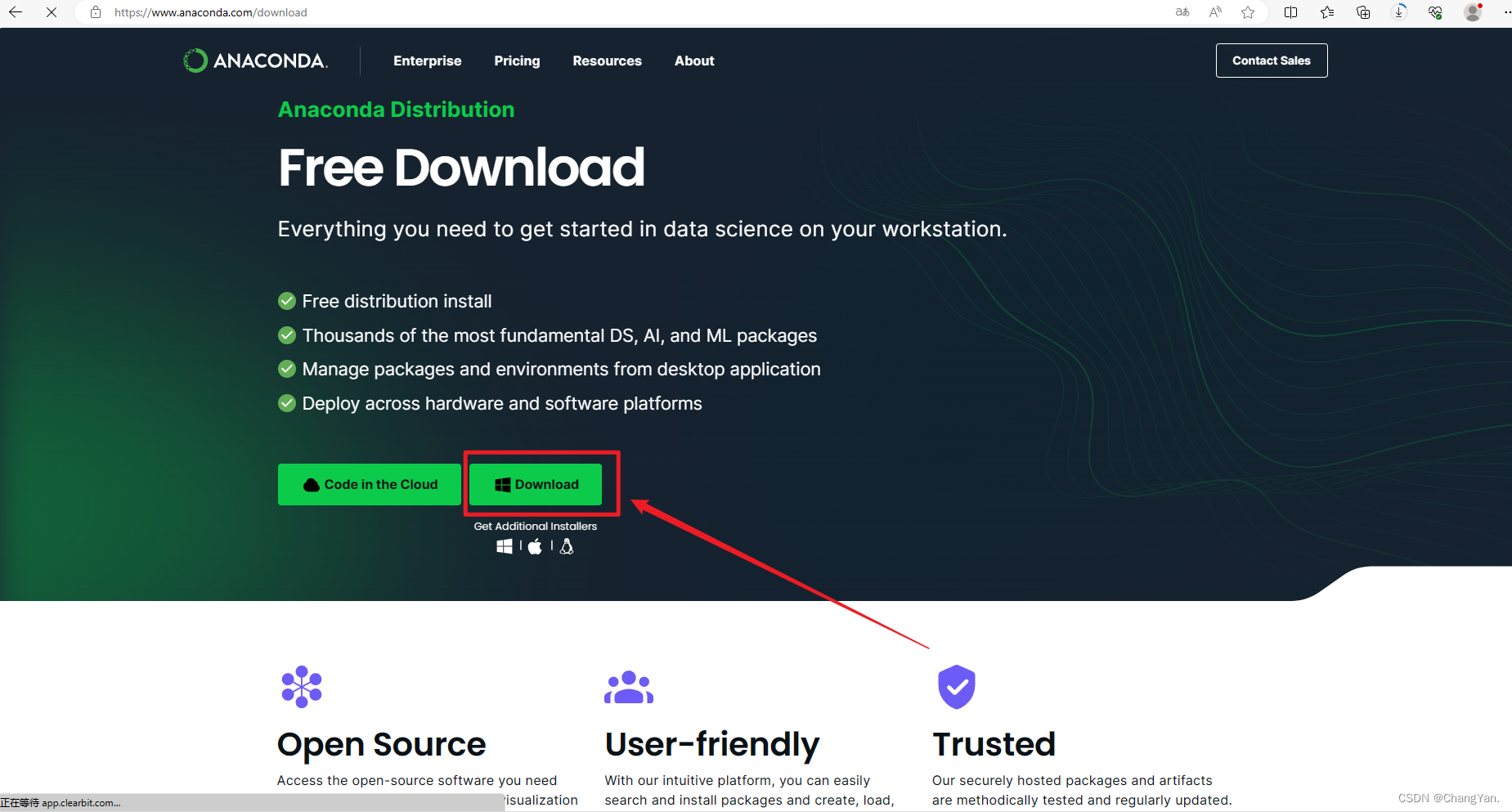Click the Open Source network icon
The height and width of the screenshot is (812, 1512).
pyautogui.click(x=302, y=686)
